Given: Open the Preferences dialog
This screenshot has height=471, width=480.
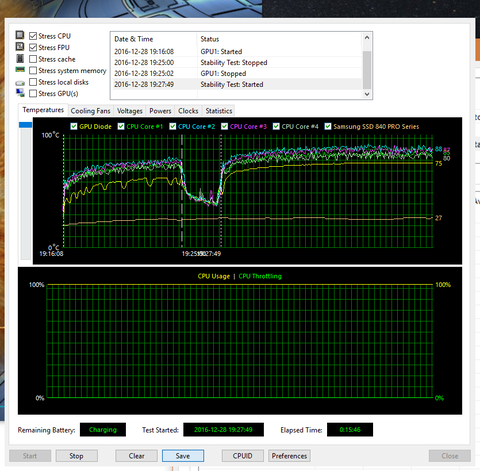Looking at the screenshot, I should tap(289, 456).
